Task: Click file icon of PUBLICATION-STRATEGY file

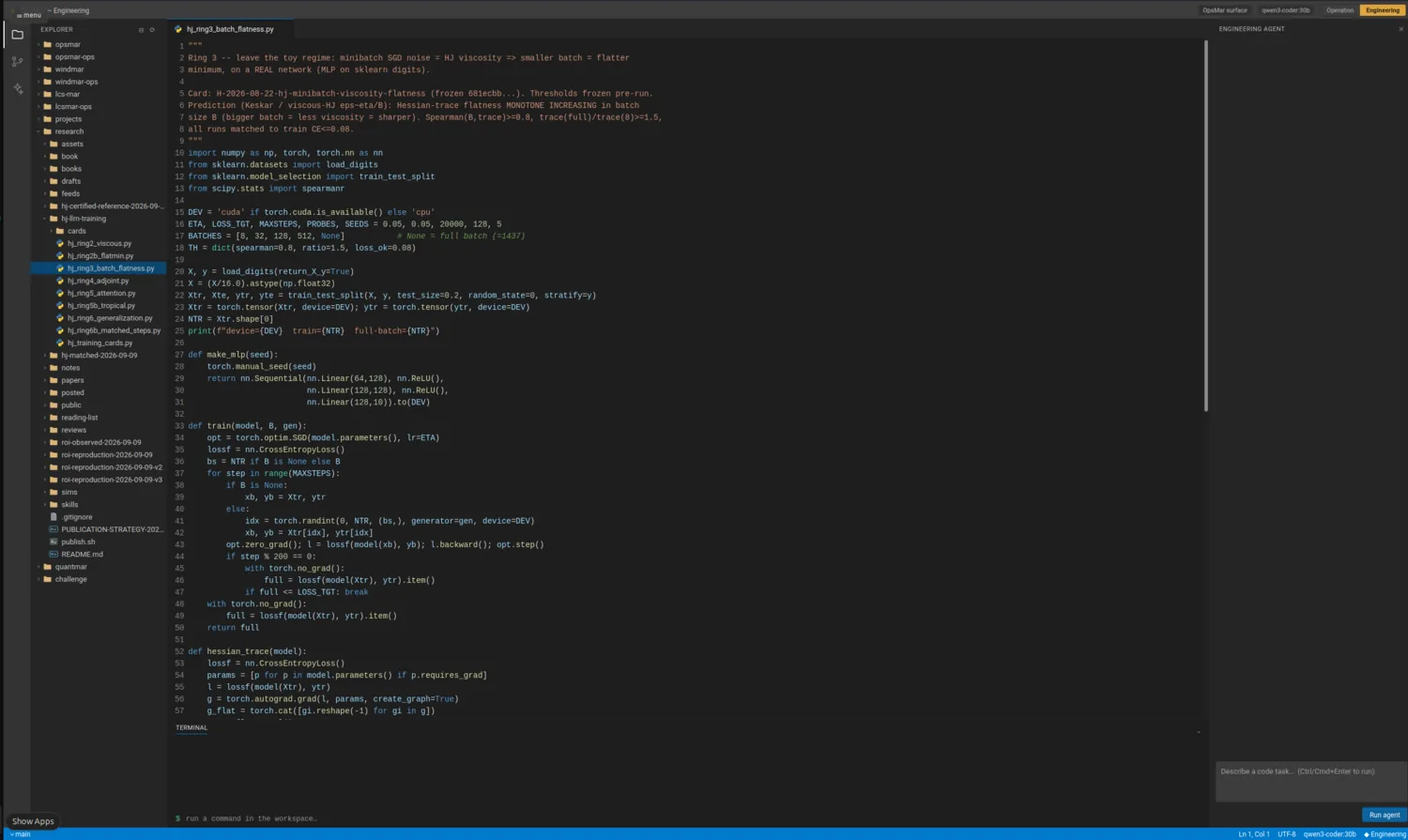Action: point(54,529)
